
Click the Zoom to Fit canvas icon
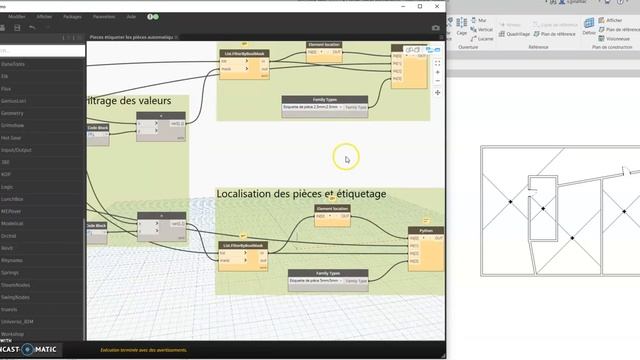click(437, 63)
